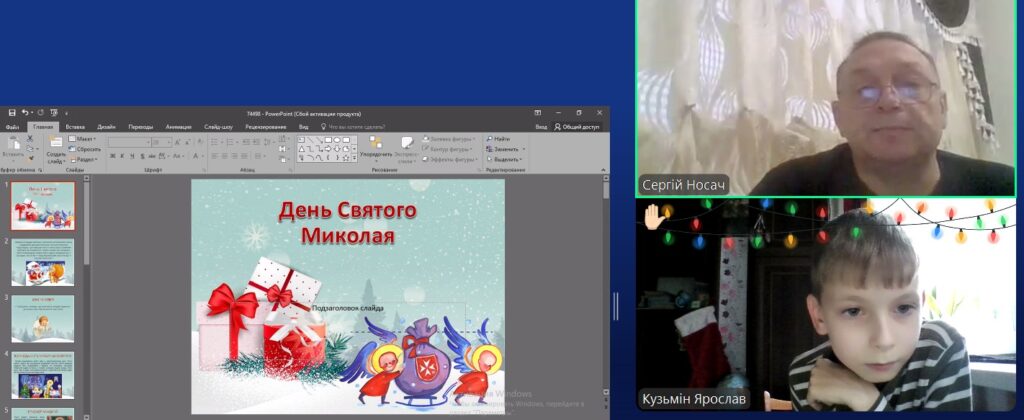Image resolution: width=1024 pixels, height=420 pixels.
Task: Toggle the numbered list
Action: pos(231,142)
